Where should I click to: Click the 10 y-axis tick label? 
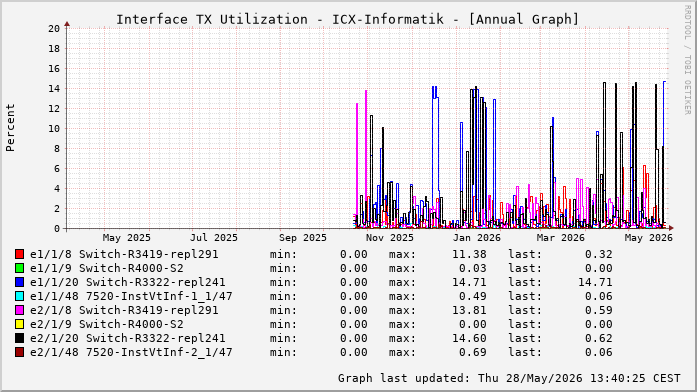pyautogui.click(x=54, y=129)
